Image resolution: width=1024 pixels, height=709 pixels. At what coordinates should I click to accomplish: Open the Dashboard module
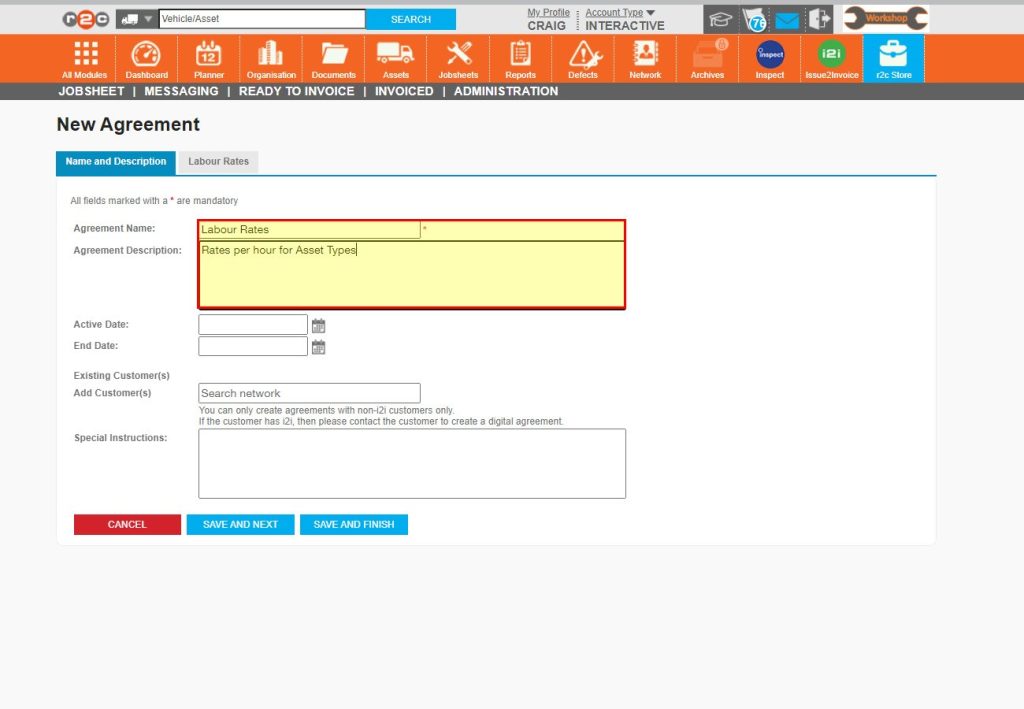146,59
